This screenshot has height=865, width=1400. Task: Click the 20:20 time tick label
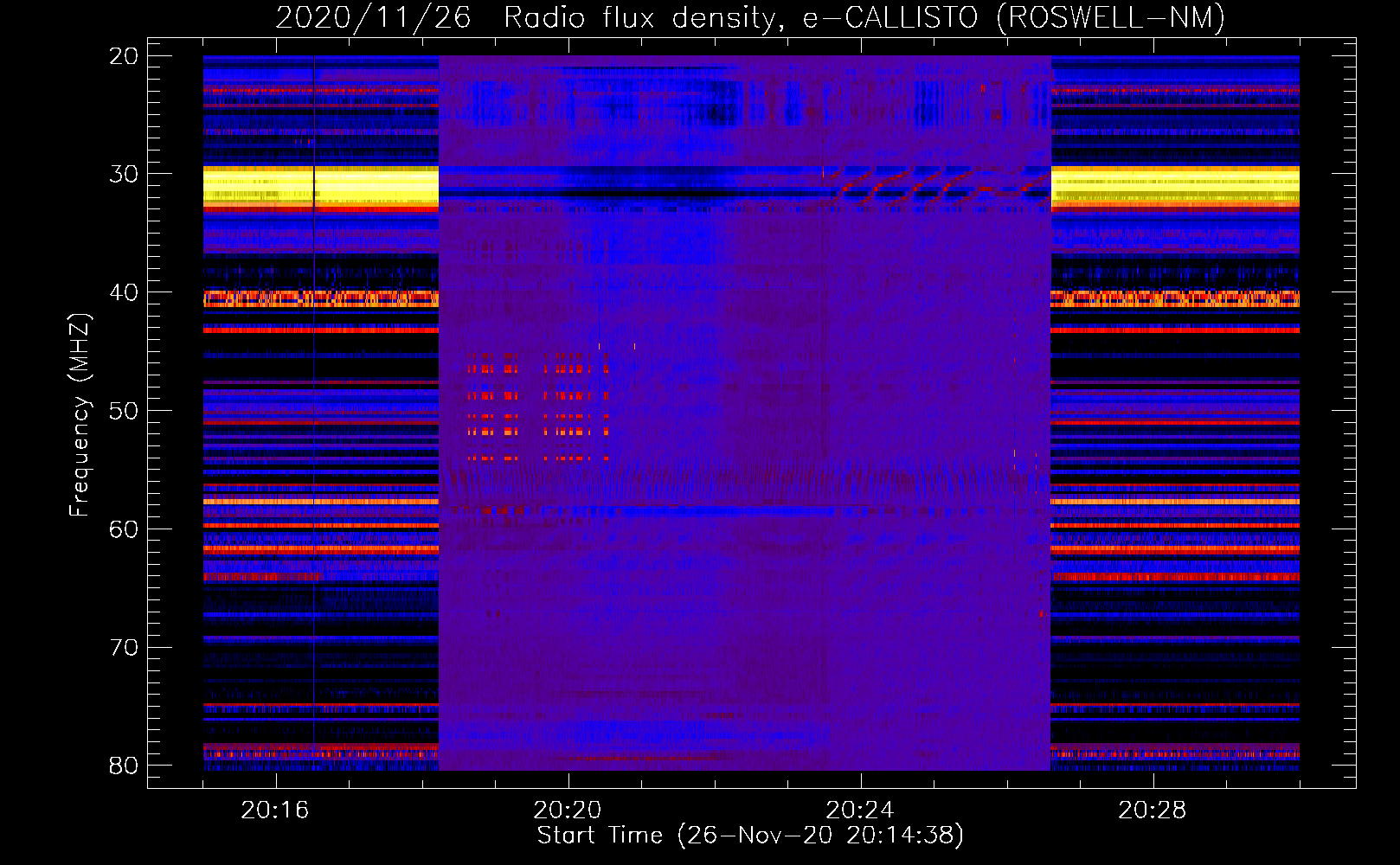pos(568,811)
